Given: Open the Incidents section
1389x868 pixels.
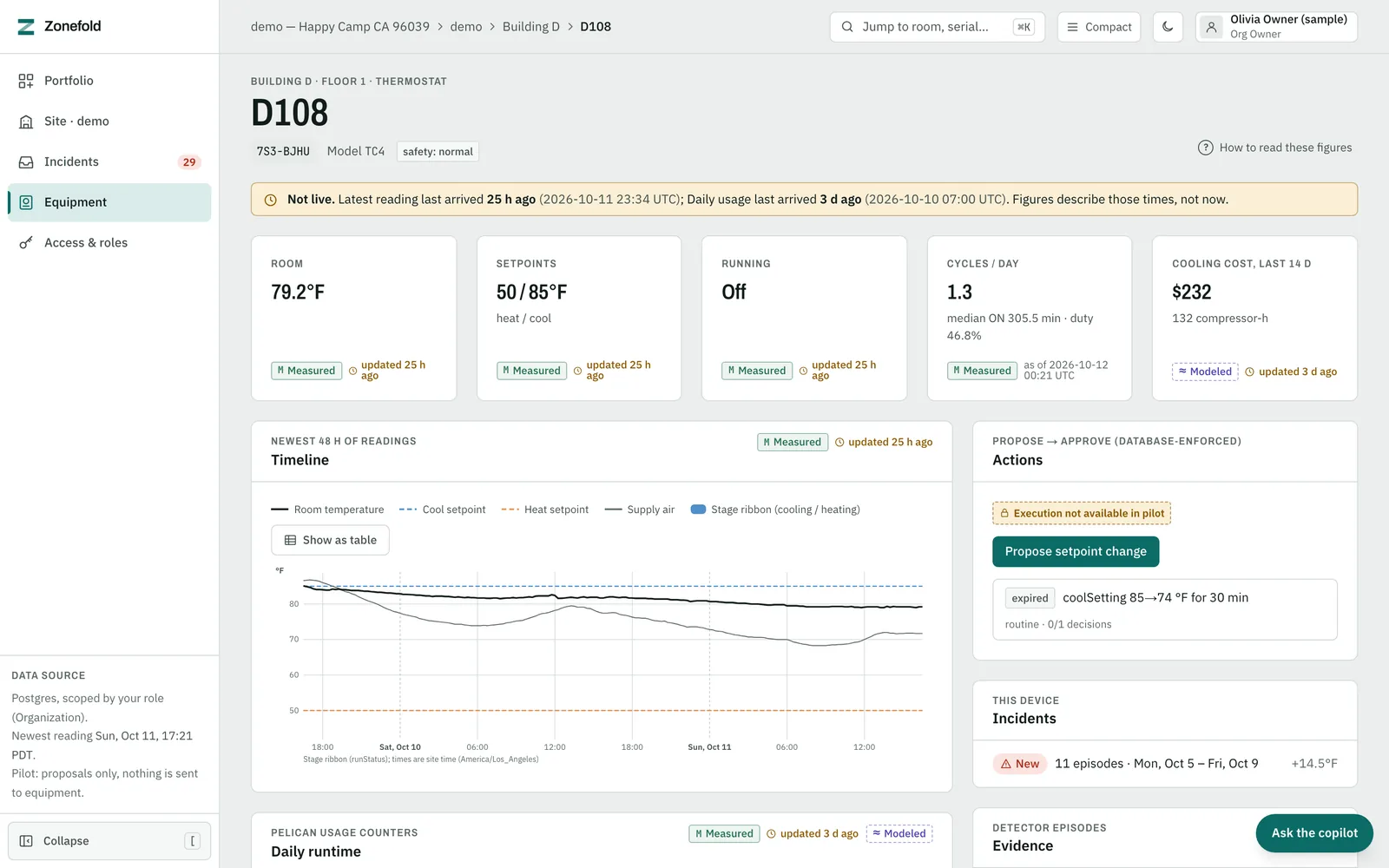Looking at the screenshot, I should (x=109, y=162).
